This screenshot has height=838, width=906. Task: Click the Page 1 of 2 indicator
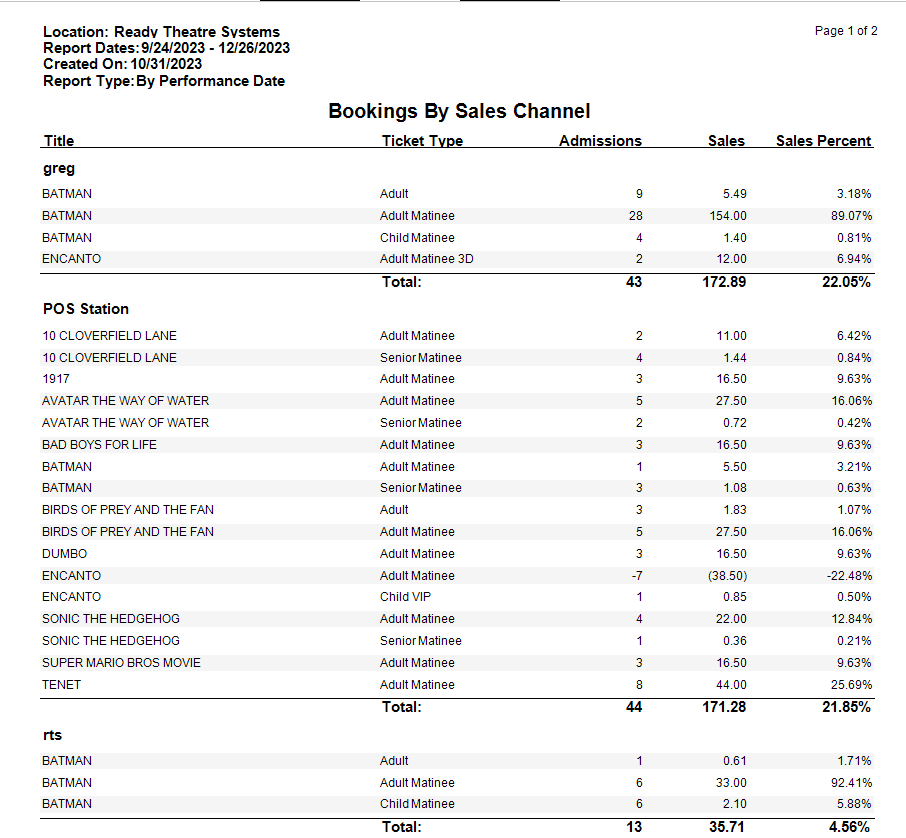846,31
